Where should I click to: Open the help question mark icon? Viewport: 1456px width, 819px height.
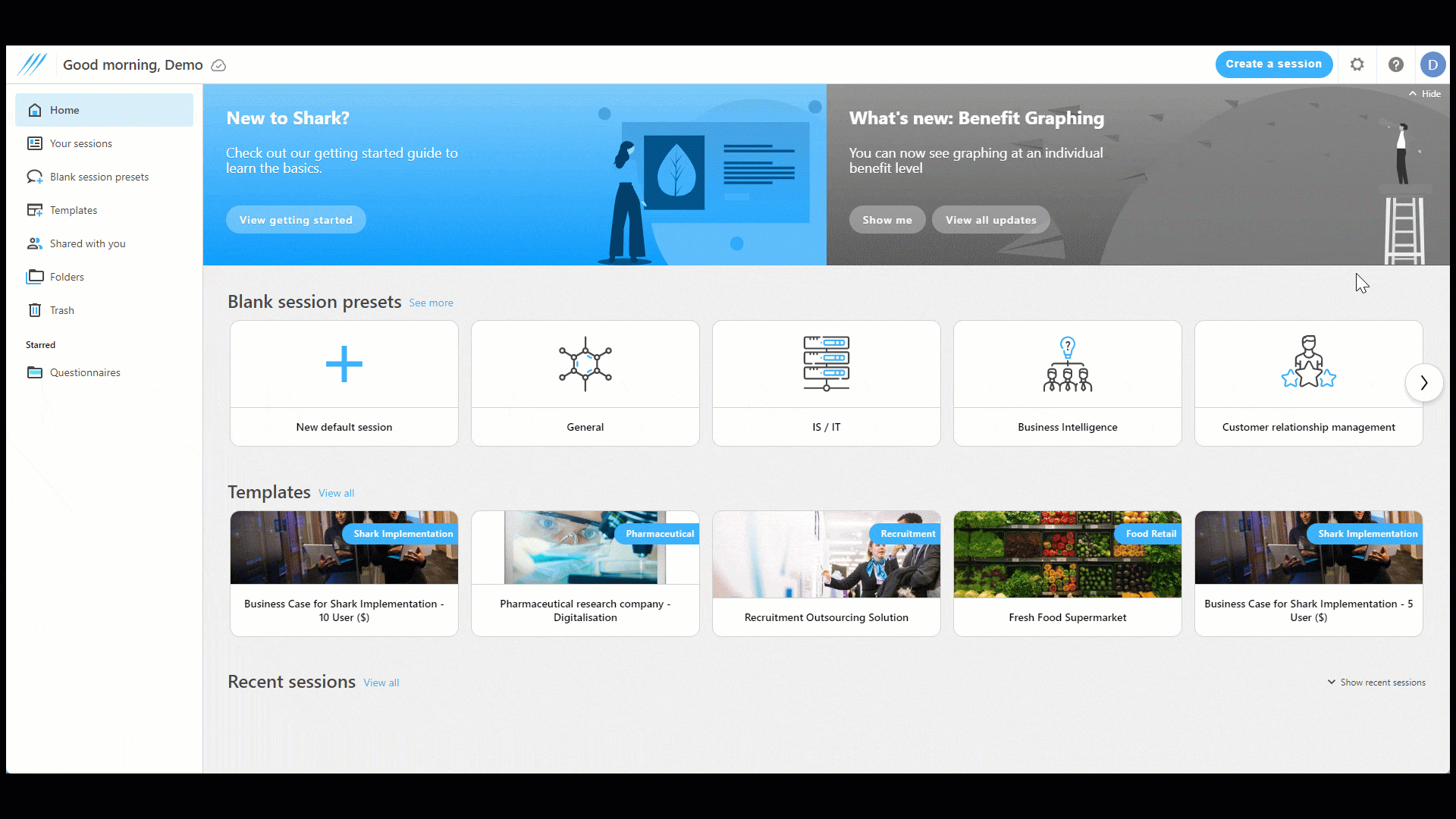pyautogui.click(x=1396, y=64)
